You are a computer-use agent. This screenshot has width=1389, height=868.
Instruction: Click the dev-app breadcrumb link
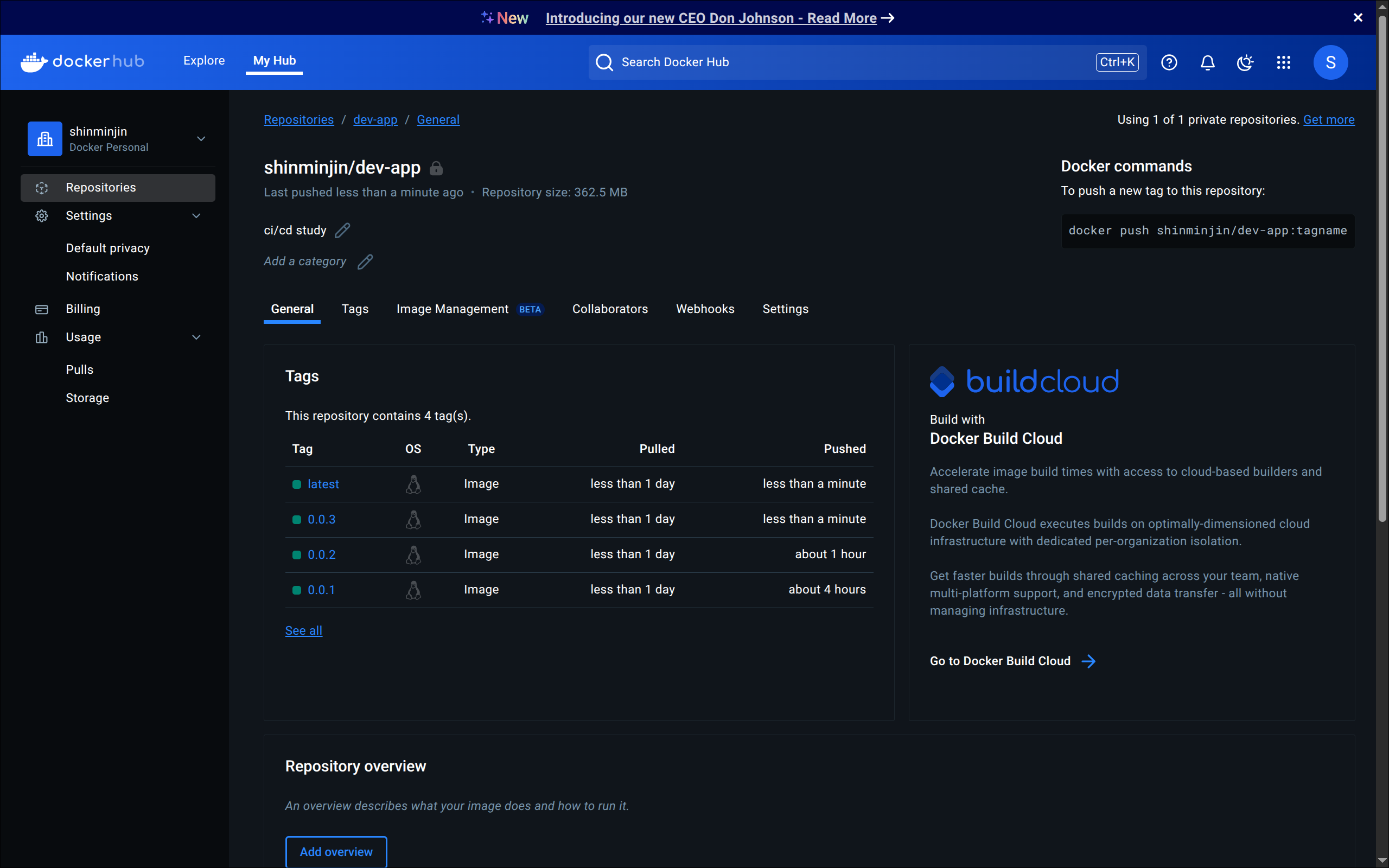coord(375,119)
